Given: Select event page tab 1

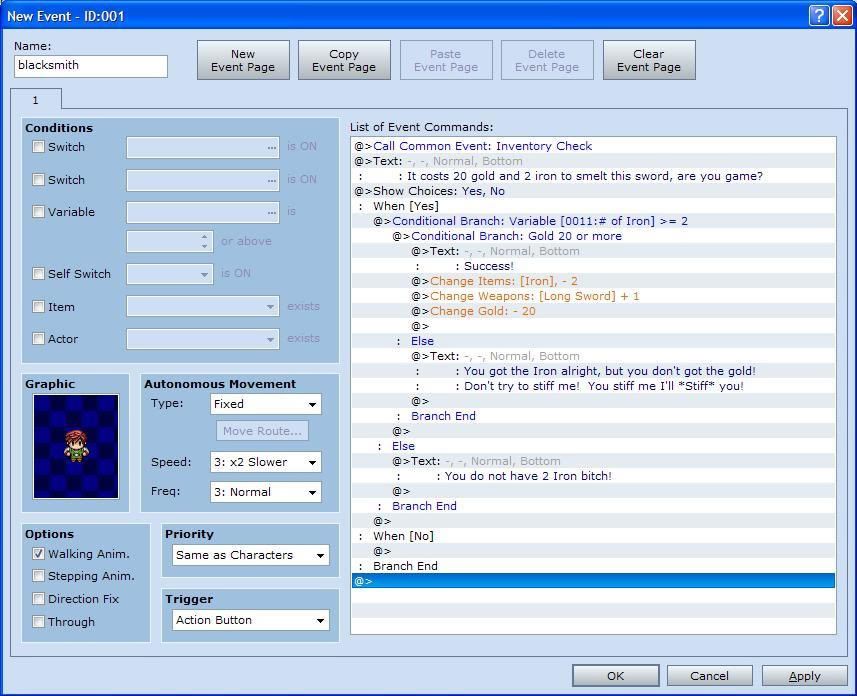Looking at the screenshot, I should tap(36, 100).
